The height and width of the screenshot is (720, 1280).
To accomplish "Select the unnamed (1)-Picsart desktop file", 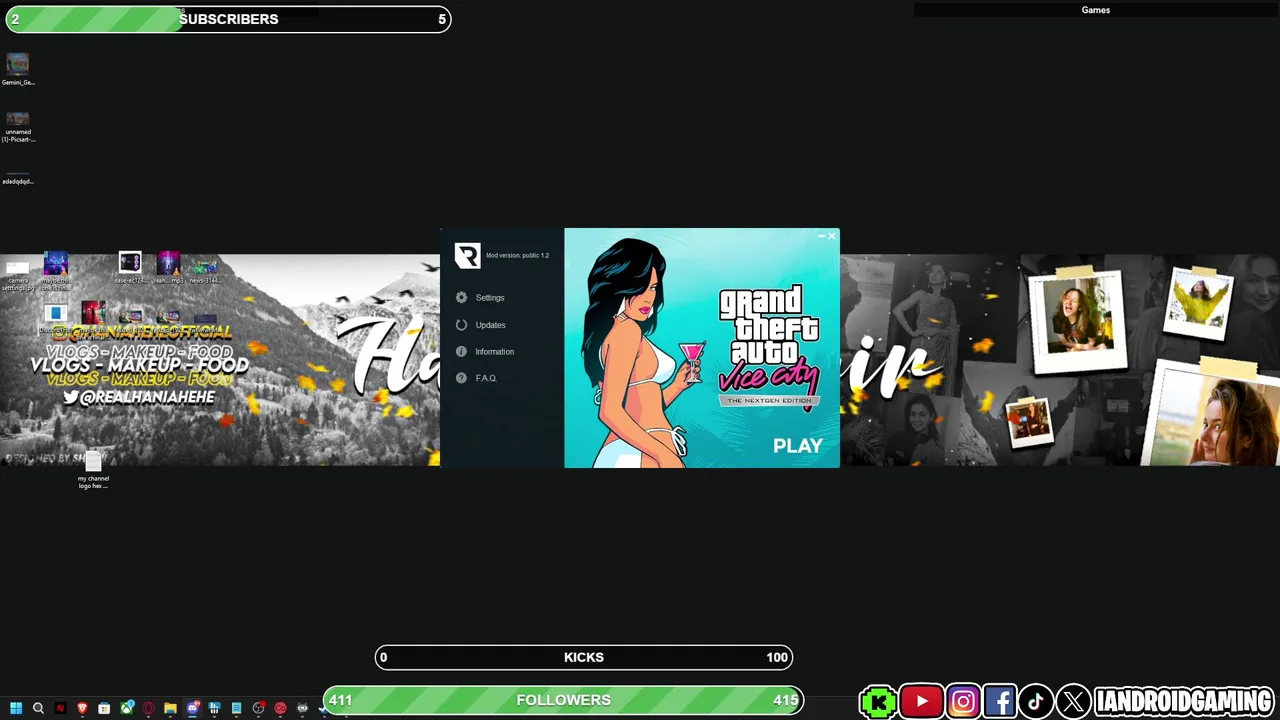I will [x=18, y=127].
